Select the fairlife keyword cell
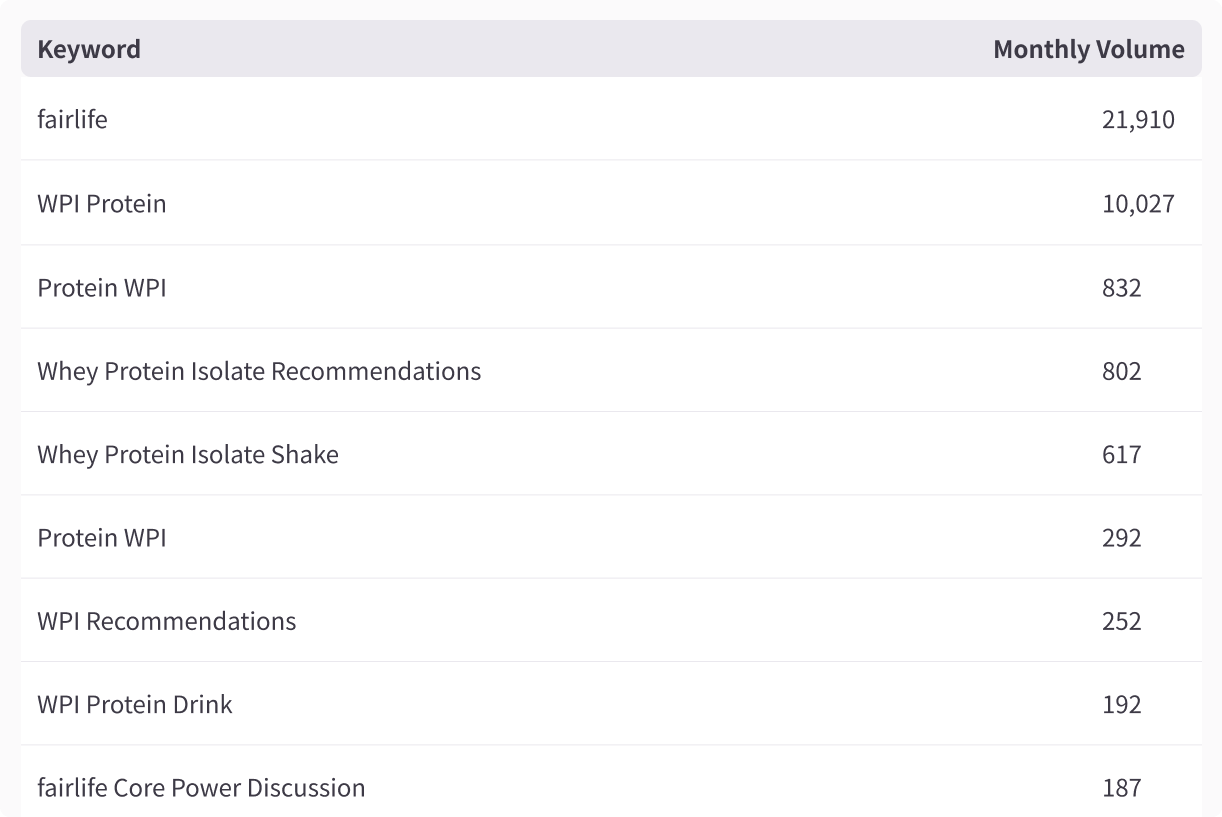1222x817 pixels. pyautogui.click(x=72, y=119)
